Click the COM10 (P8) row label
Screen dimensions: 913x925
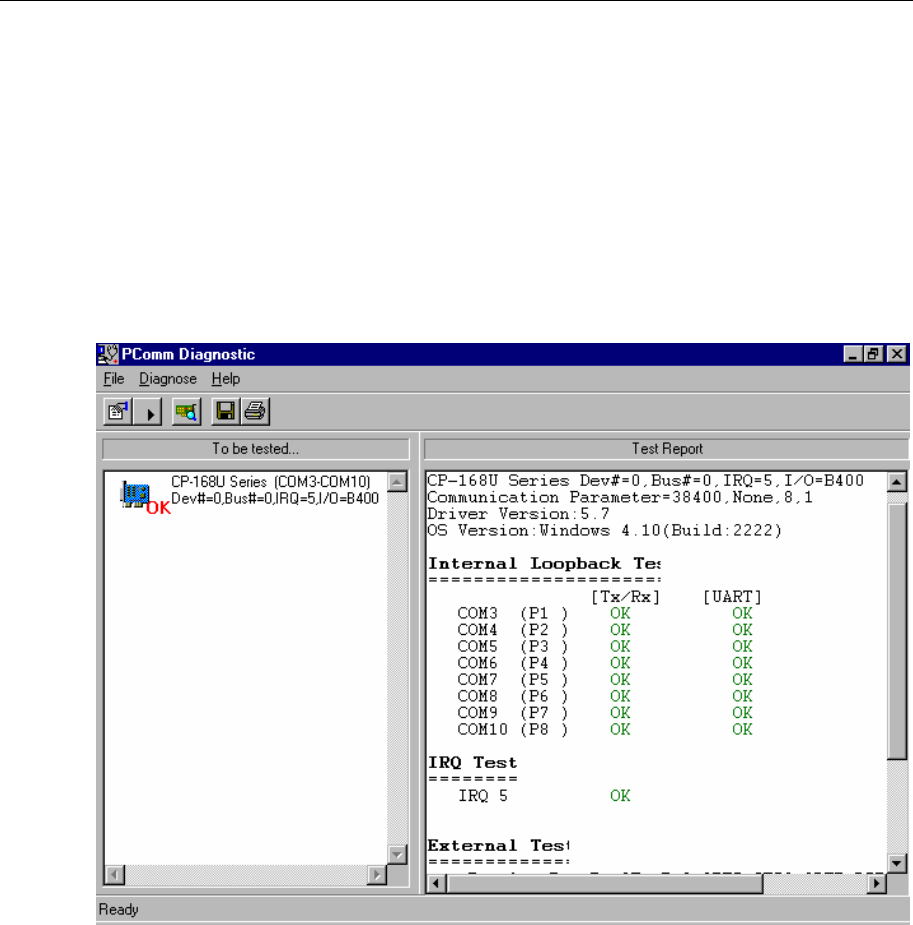[513, 729]
